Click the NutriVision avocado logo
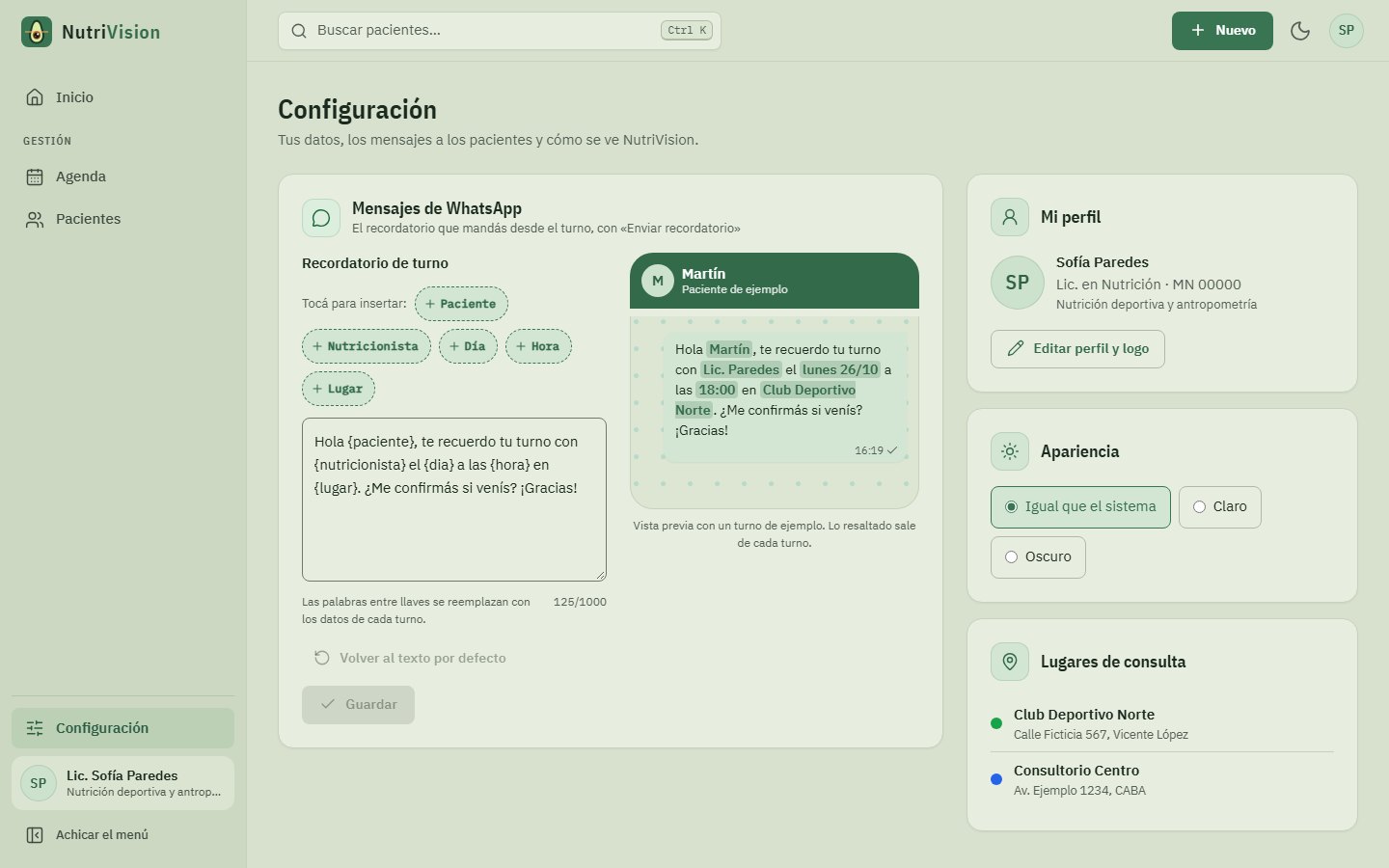Screen dimensions: 1389x868 pyautogui.click(x=37, y=32)
